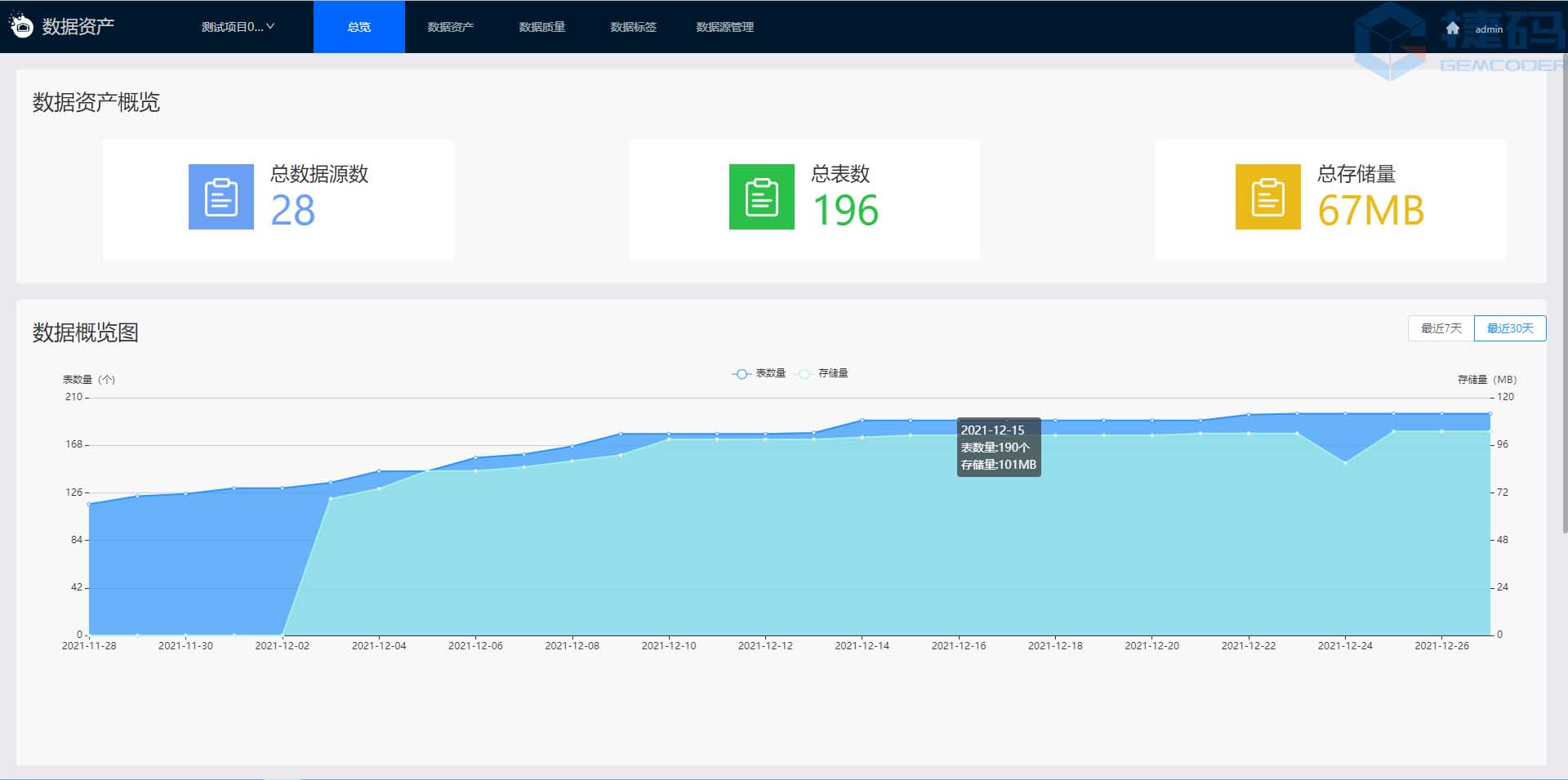
Task: Click the 2021-12-16 axis date label
Action: coord(959,646)
